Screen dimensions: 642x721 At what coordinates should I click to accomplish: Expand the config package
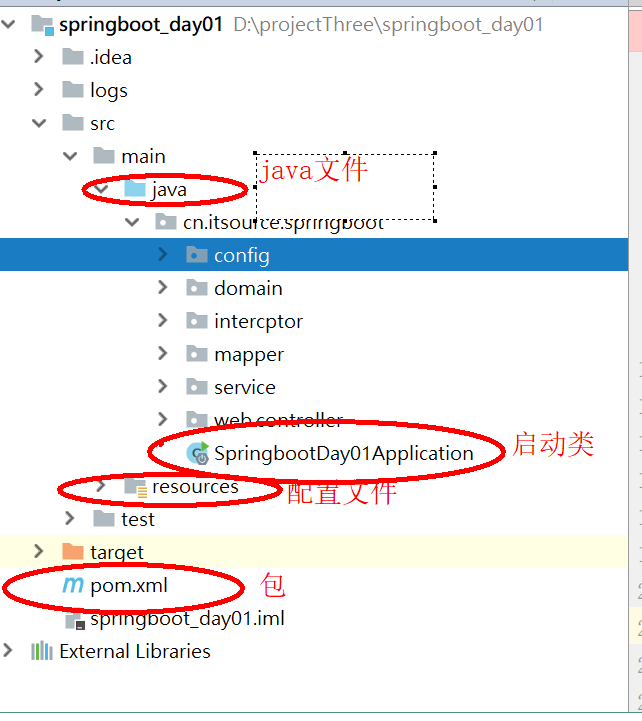pyautogui.click(x=163, y=254)
